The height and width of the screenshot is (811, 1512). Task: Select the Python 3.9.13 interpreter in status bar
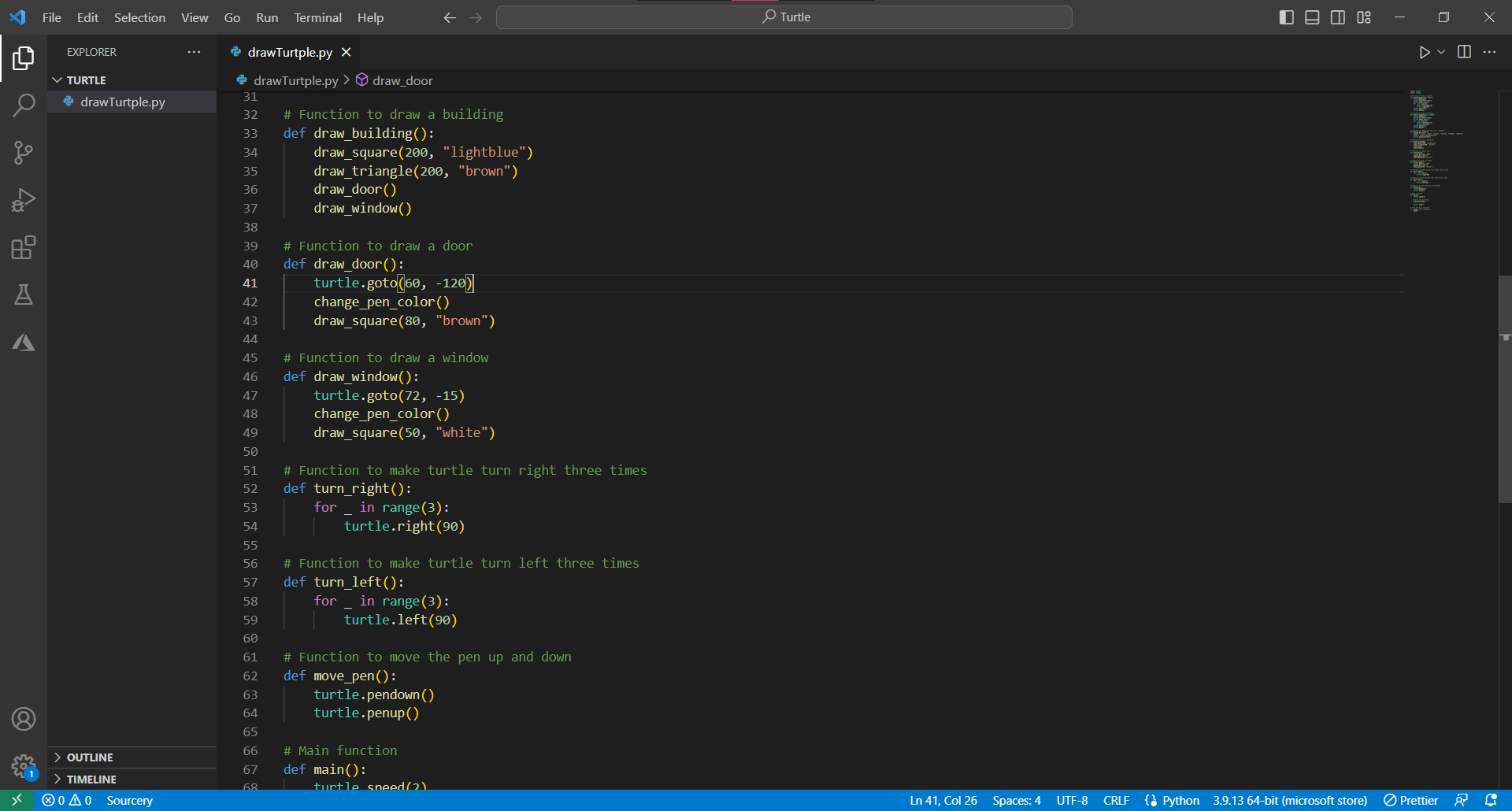pyautogui.click(x=1289, y=800)
